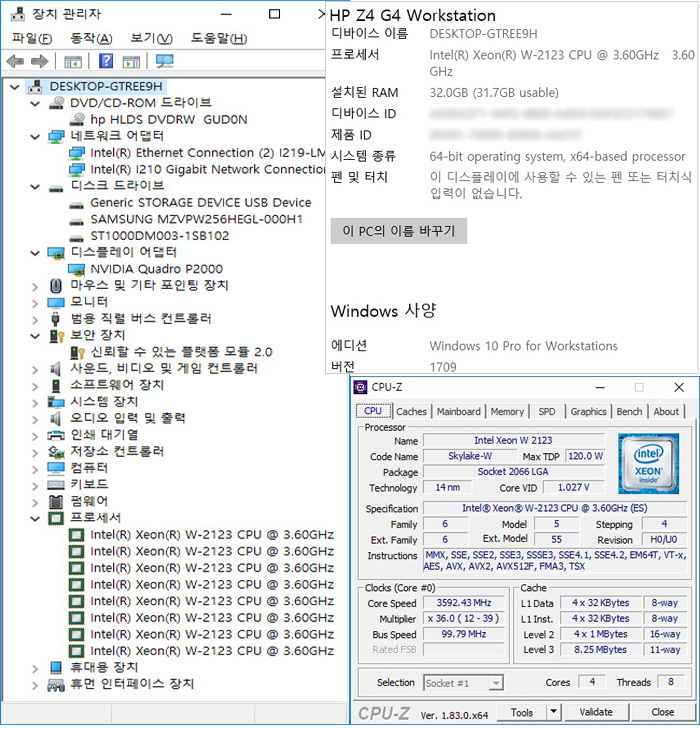Click the 휴먼 인터페이스 장치 icon

56,684
